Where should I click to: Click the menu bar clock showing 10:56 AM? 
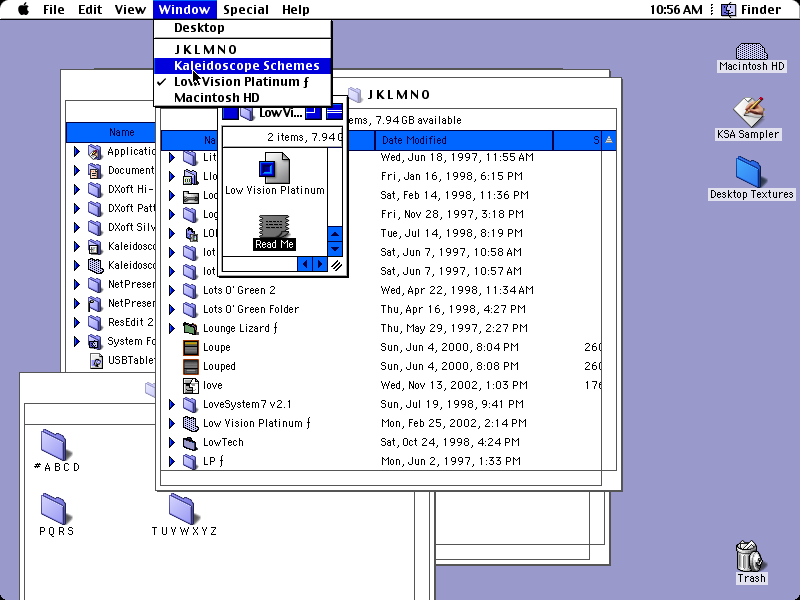tap(676, 9)
